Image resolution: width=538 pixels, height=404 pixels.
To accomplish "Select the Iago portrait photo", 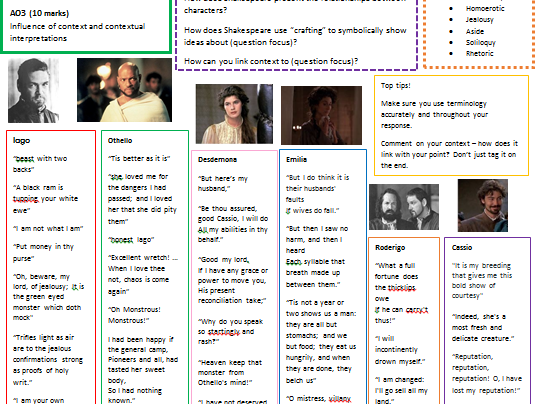I will [x=33, y=90].
